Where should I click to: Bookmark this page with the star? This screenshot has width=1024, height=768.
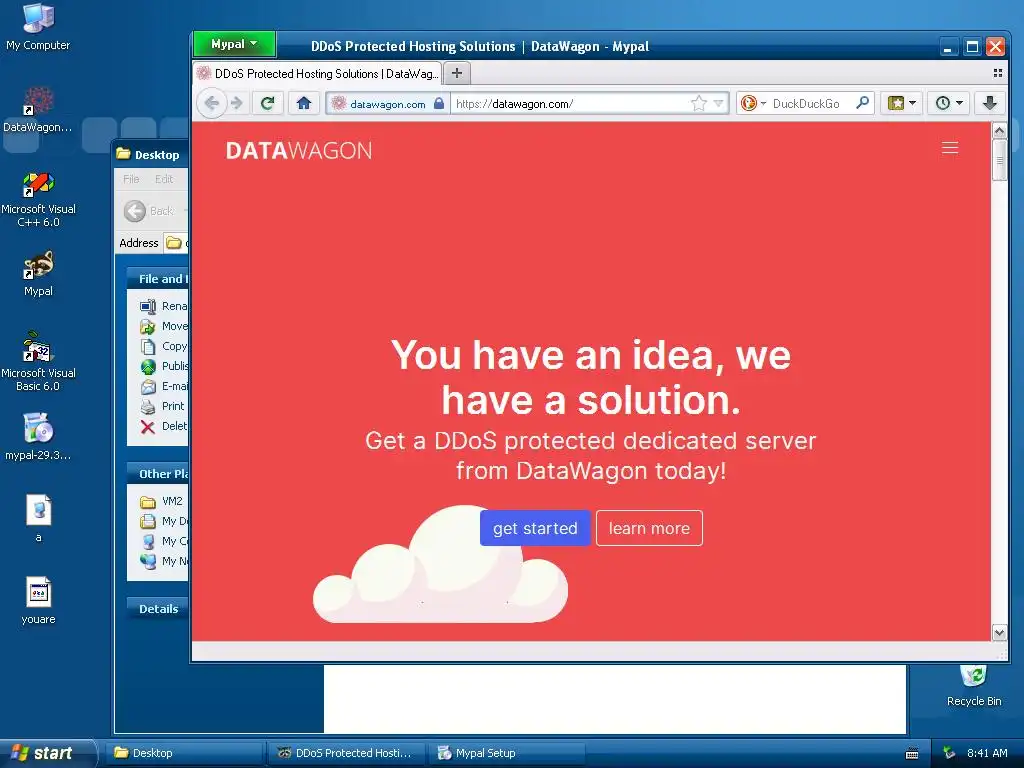(698, 103)
